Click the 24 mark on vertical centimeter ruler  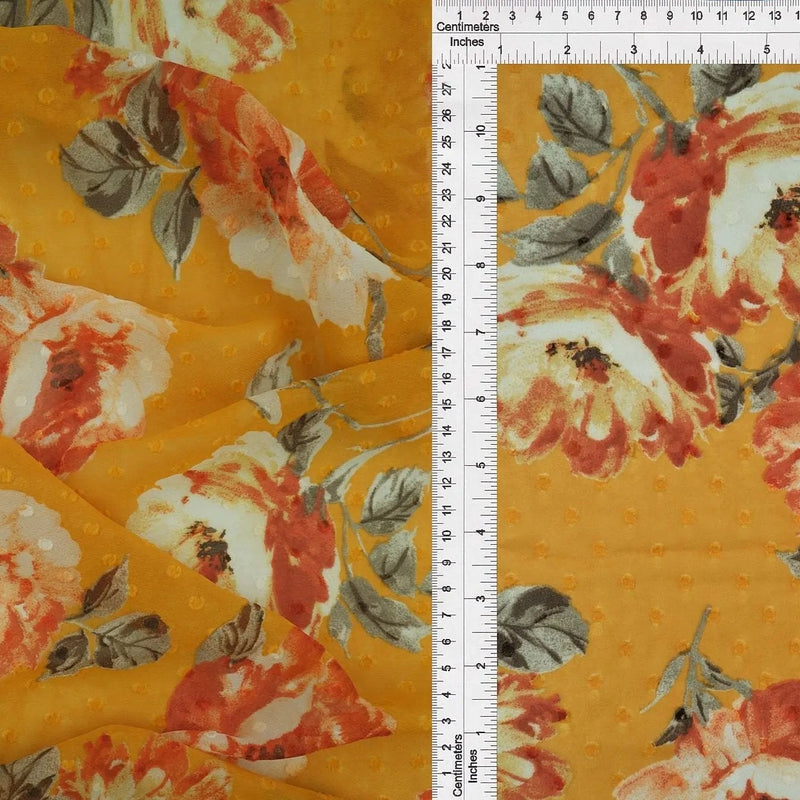click(x=447, y=168)
